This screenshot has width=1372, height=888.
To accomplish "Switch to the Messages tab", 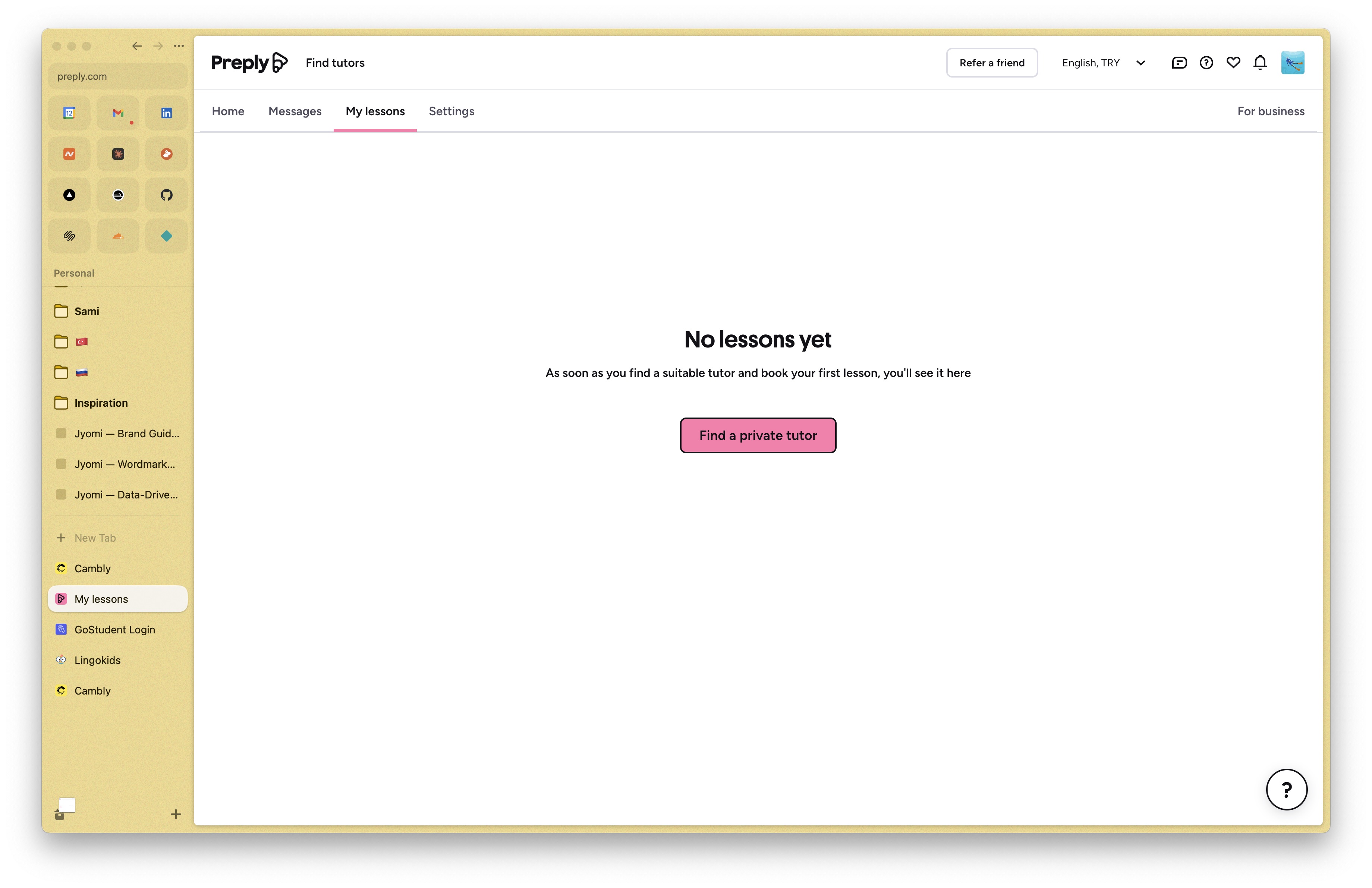I will pos(295,111).
